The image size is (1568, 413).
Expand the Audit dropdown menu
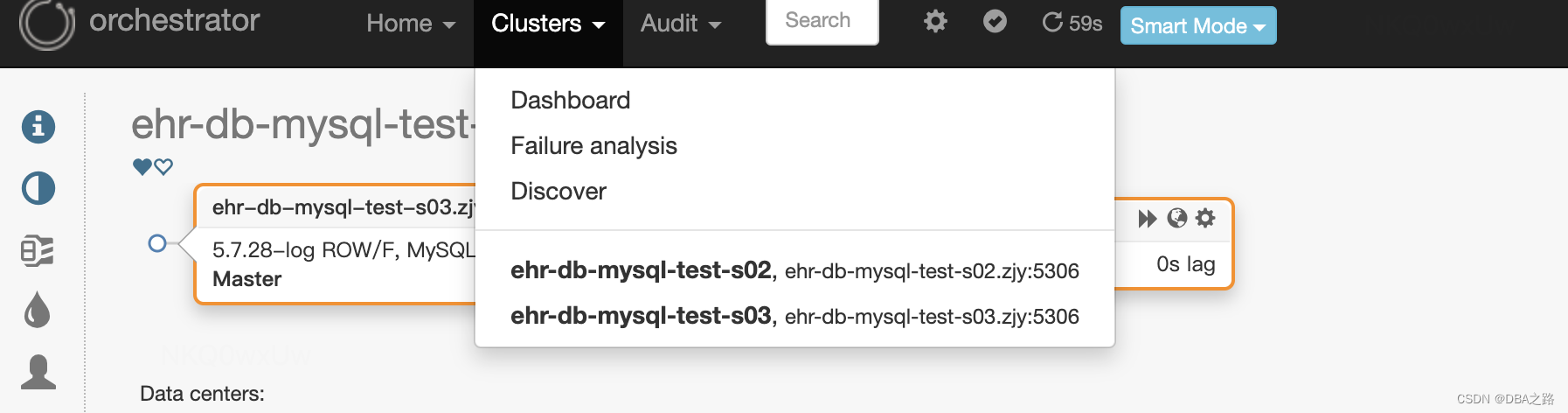point(681,24)
